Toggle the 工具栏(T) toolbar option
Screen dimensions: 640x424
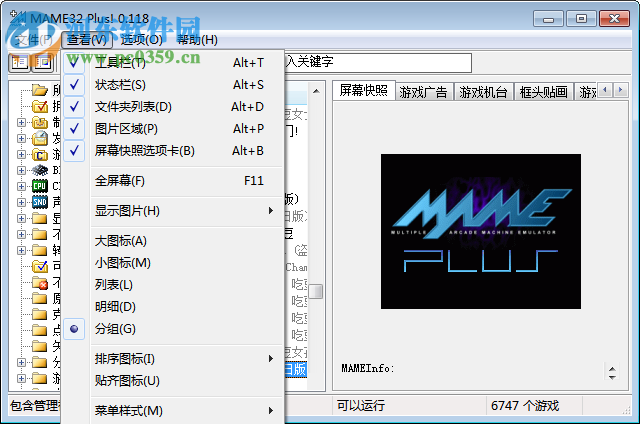[x=173, y=62]
